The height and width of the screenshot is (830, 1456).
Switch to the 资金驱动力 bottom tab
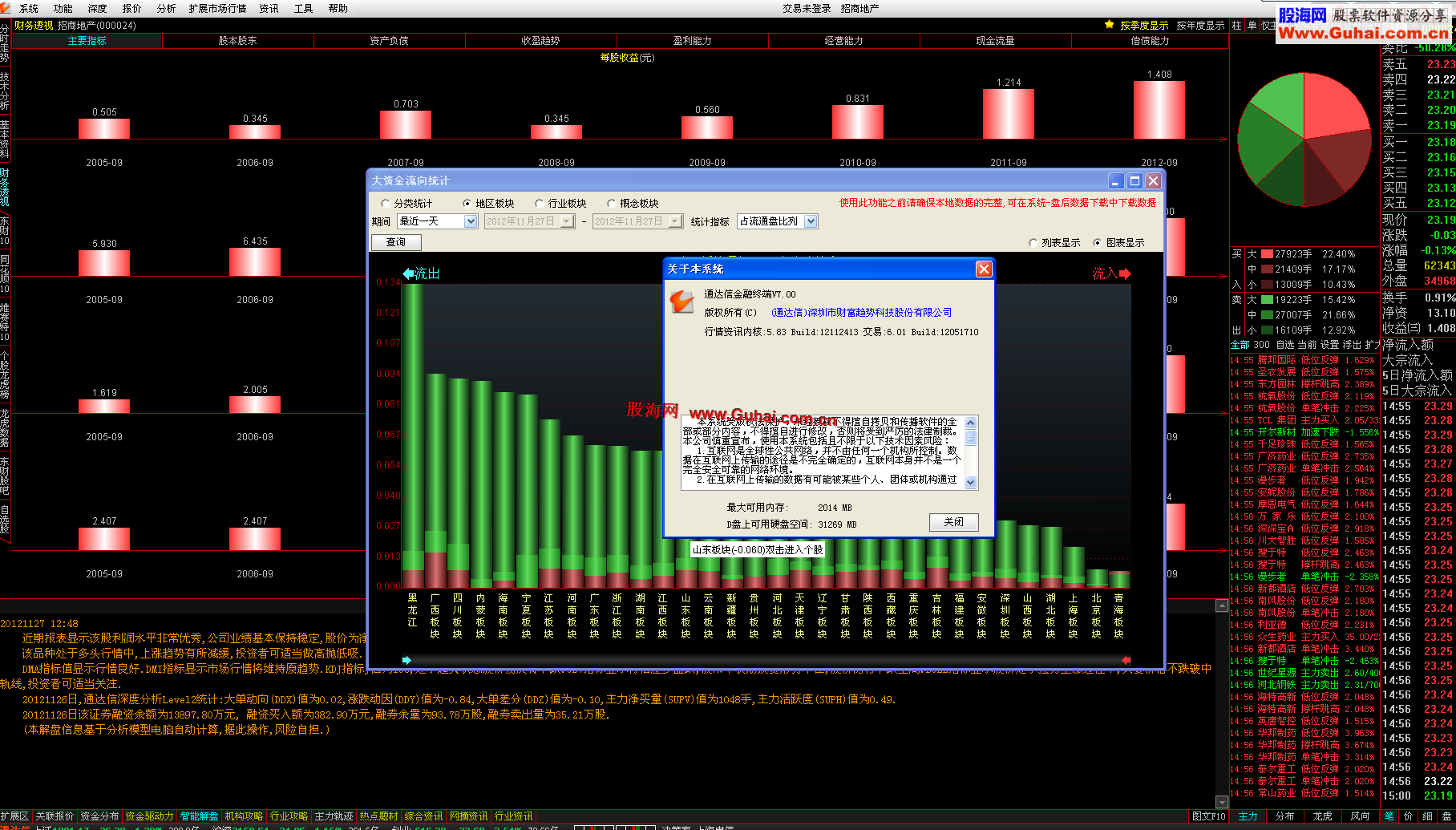[x=149, y=816]
